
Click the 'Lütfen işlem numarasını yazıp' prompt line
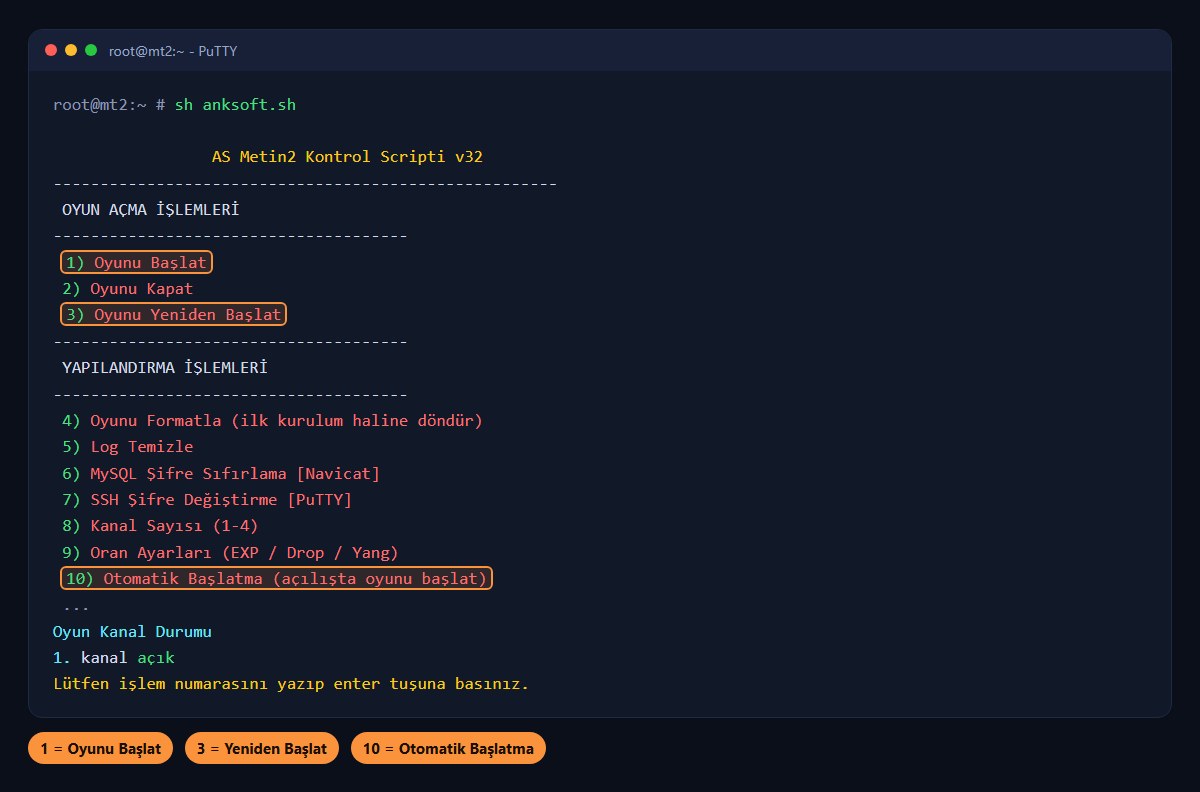click(x=290, y=685)
